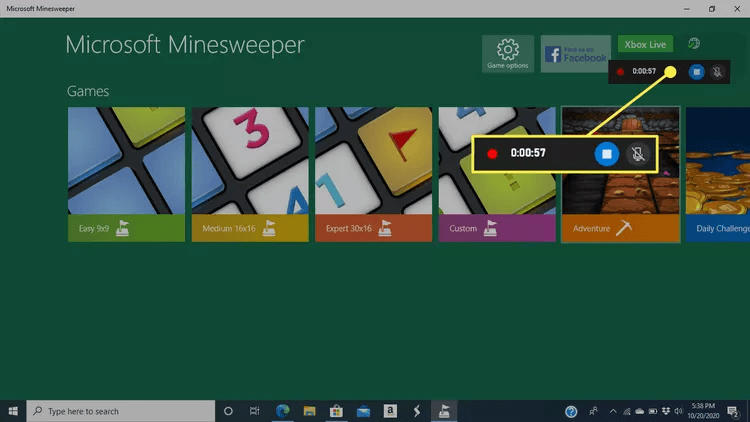Viewport: 750px width, 422px height.
Task: Click the 'Type here to search' box
Action: [120, 411]
